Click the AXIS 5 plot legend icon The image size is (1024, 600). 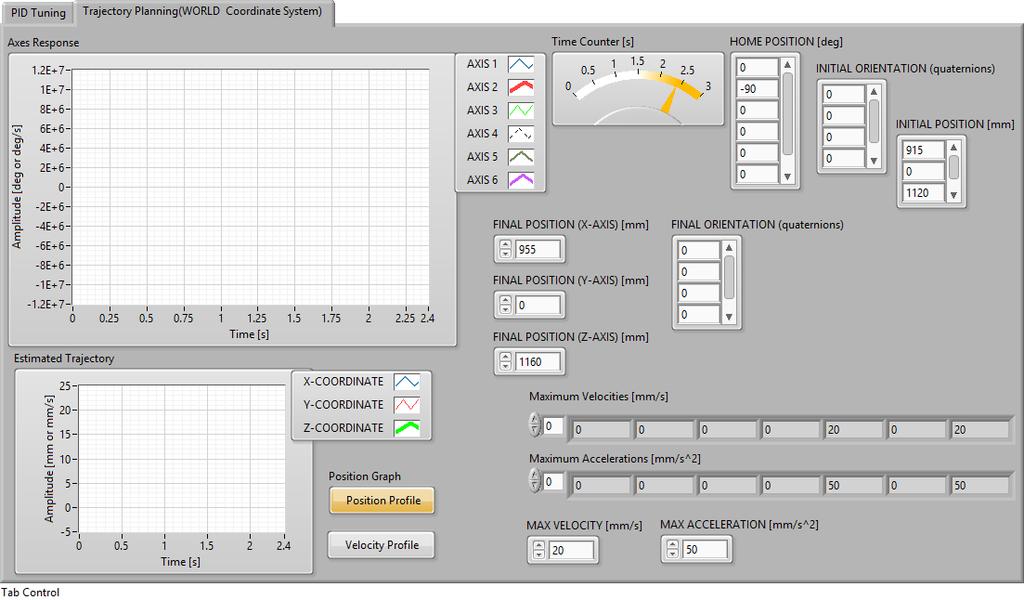[x=520, y=157]
